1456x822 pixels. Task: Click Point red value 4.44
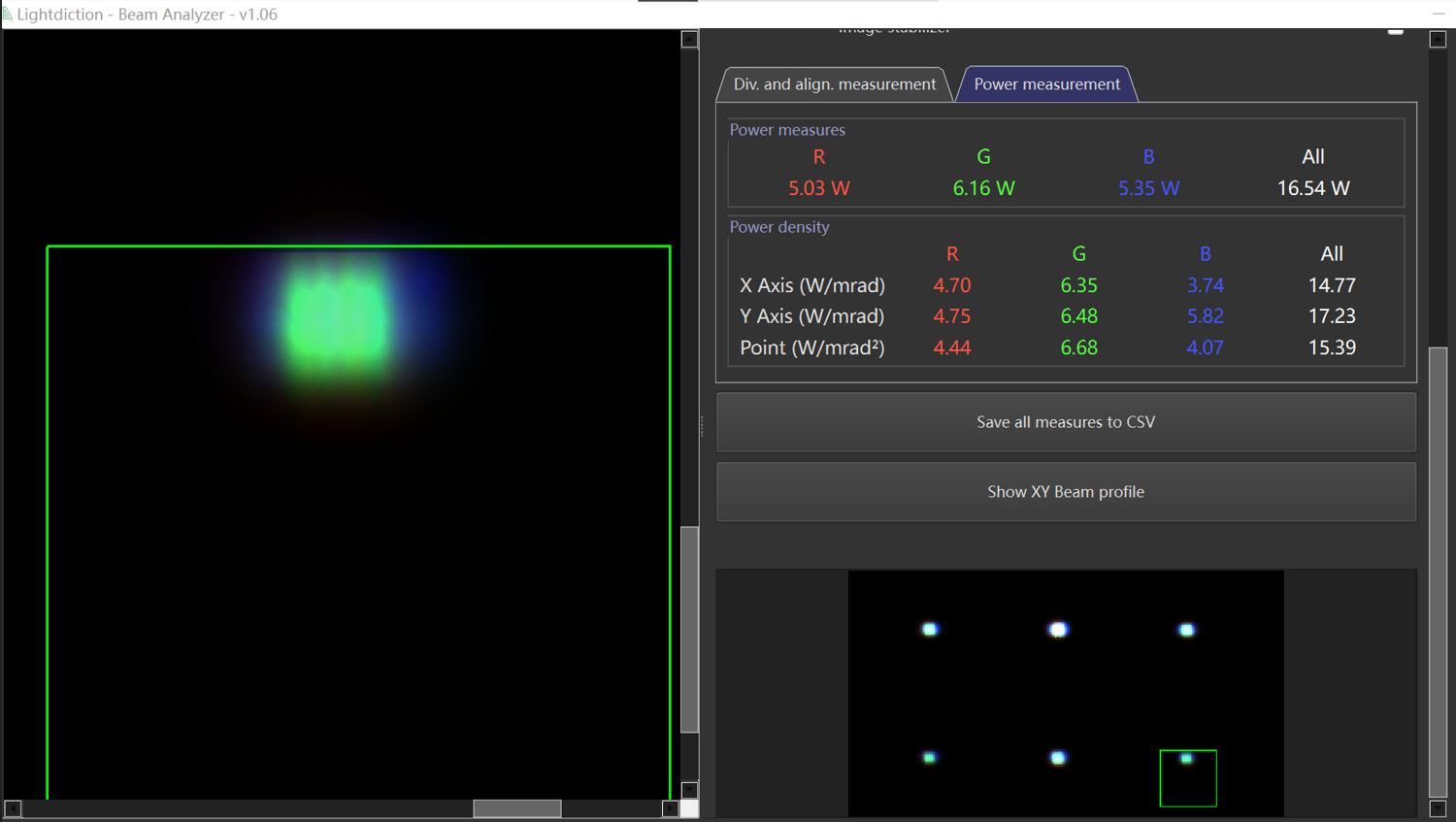[x=952, y=347]
